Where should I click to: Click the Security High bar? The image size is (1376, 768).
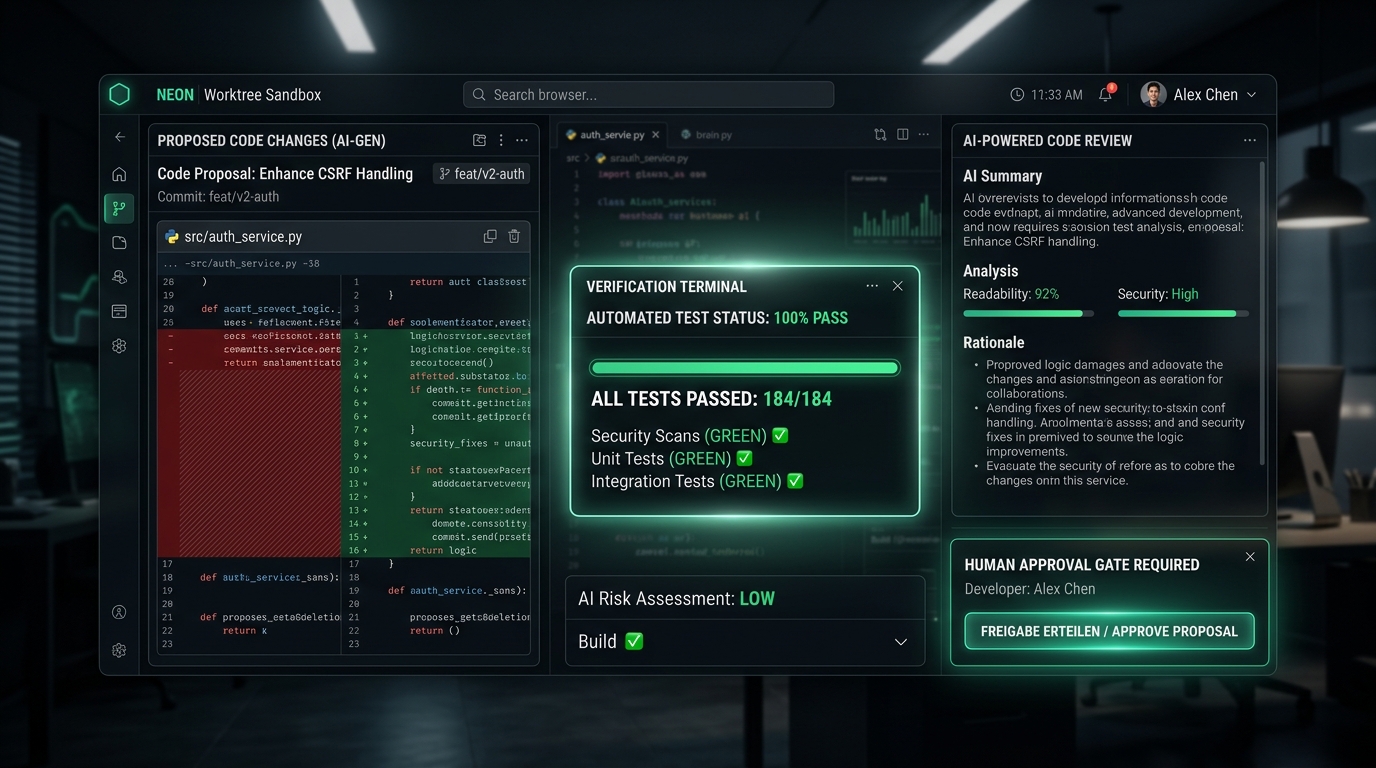pos(1183,313)
